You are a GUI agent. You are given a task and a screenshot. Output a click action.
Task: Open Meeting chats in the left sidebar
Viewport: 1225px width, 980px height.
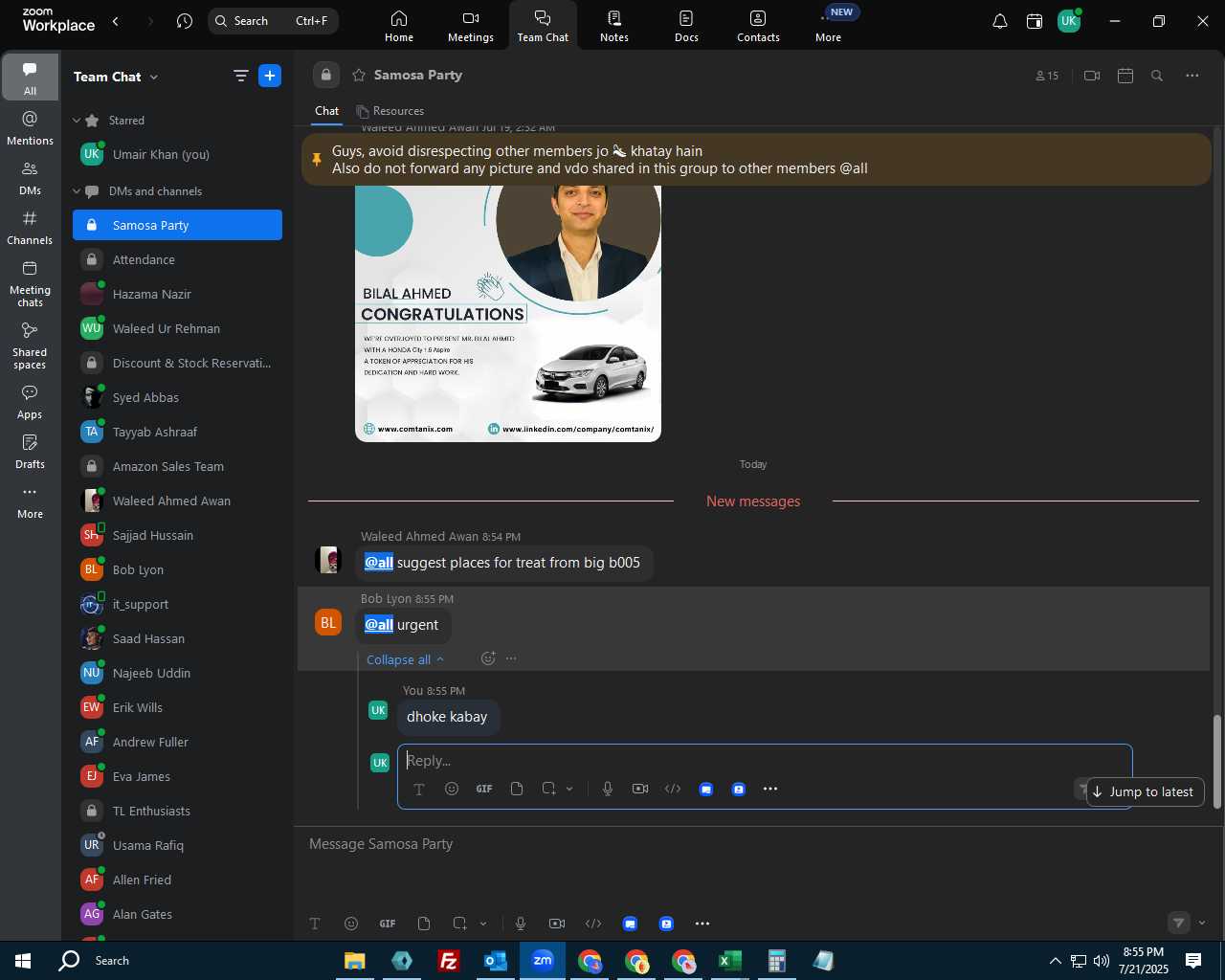pyautogui.click(x=30, y=282)
